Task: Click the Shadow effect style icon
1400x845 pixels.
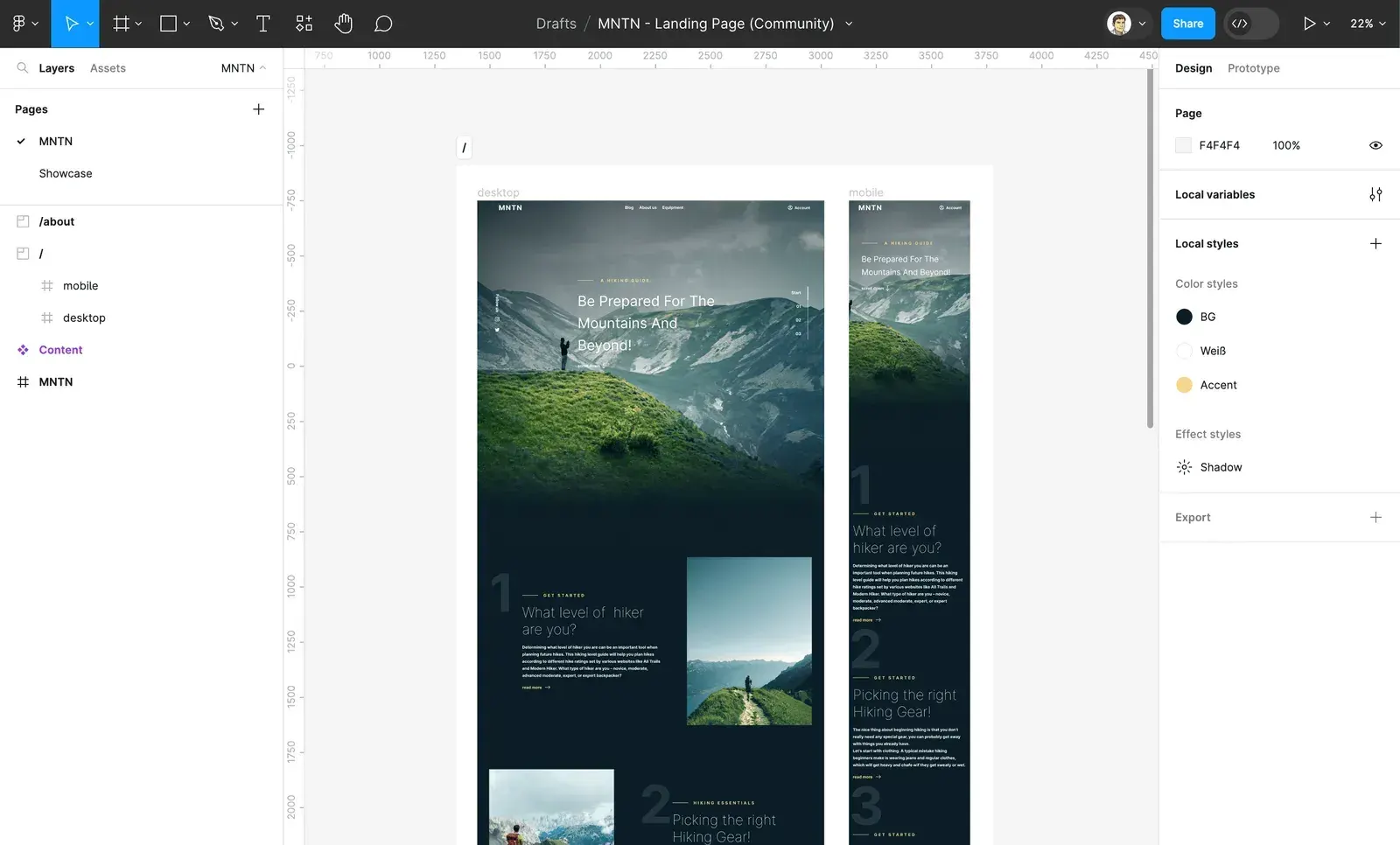Action: 1184,467
